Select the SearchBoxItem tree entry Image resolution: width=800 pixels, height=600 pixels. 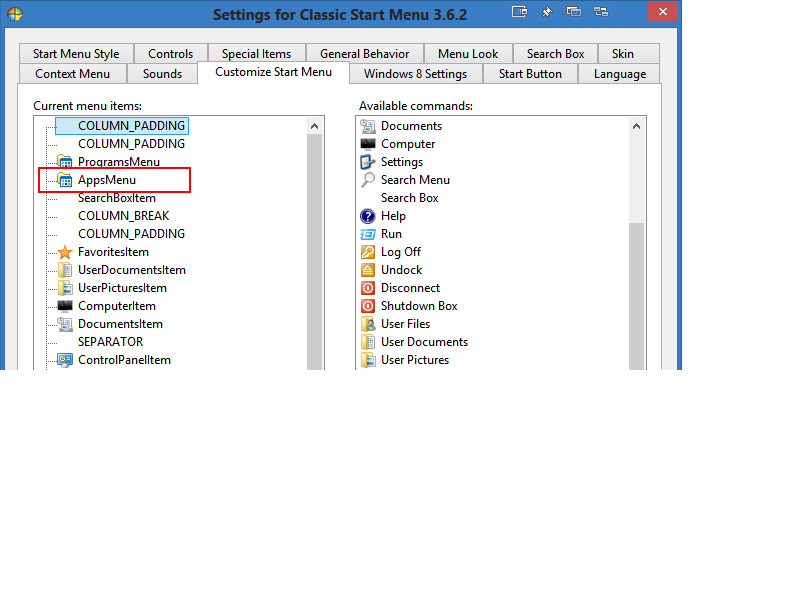tap(117, 198)
